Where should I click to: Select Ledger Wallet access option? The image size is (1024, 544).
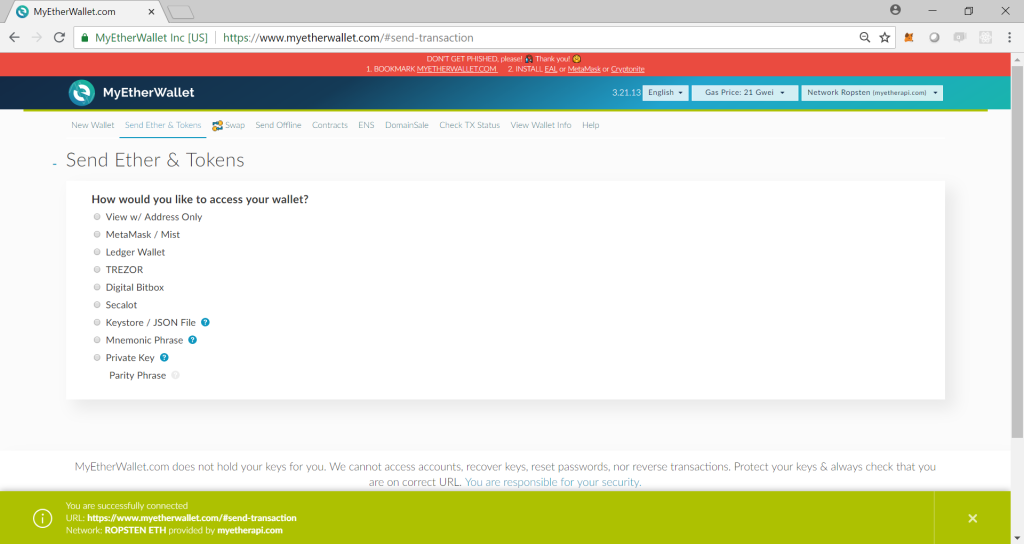pyautogui.click(x=97, y=252)
